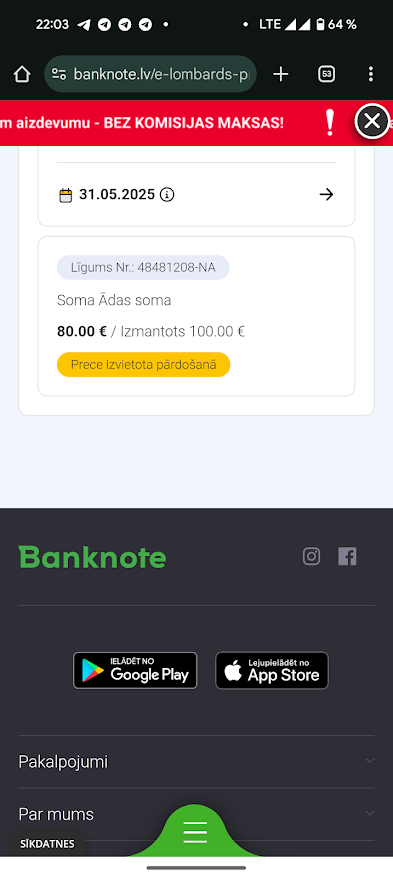Image resolution: width=393 pixels, height=879 pixels.
Task: Expand the Par mums footer section
Action: coord(196,814)
